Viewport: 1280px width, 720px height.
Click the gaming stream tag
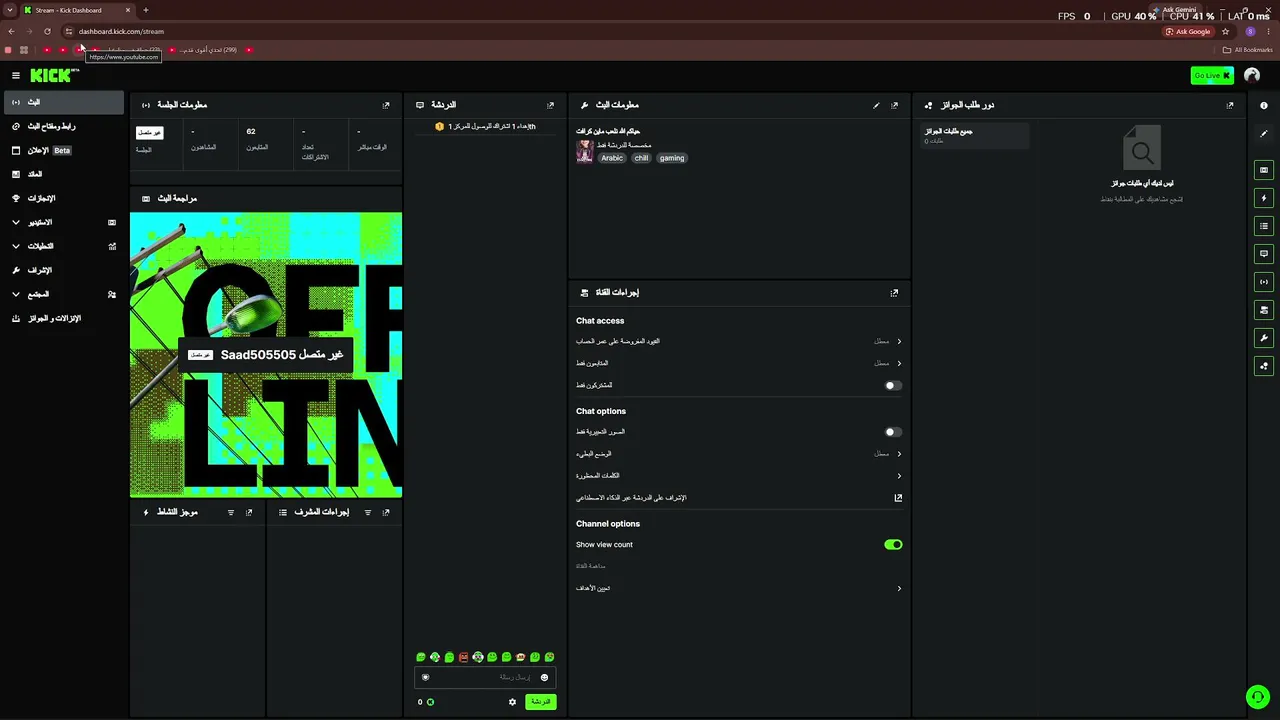pos(672,158)
